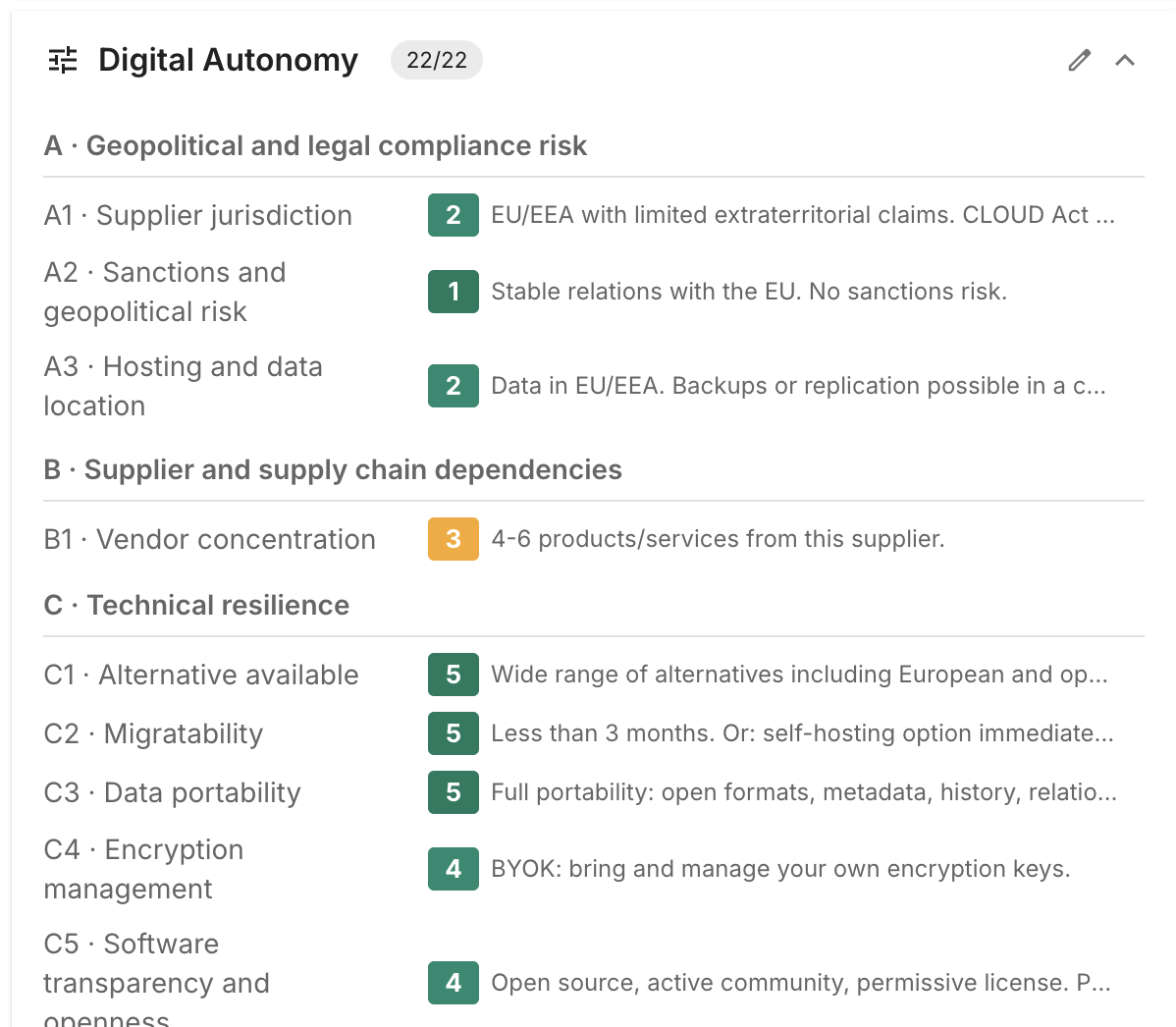This screenshot has width=1176, height=1027.
Task: Click score badge 4 for Encryption management
Action: (453, 869)
